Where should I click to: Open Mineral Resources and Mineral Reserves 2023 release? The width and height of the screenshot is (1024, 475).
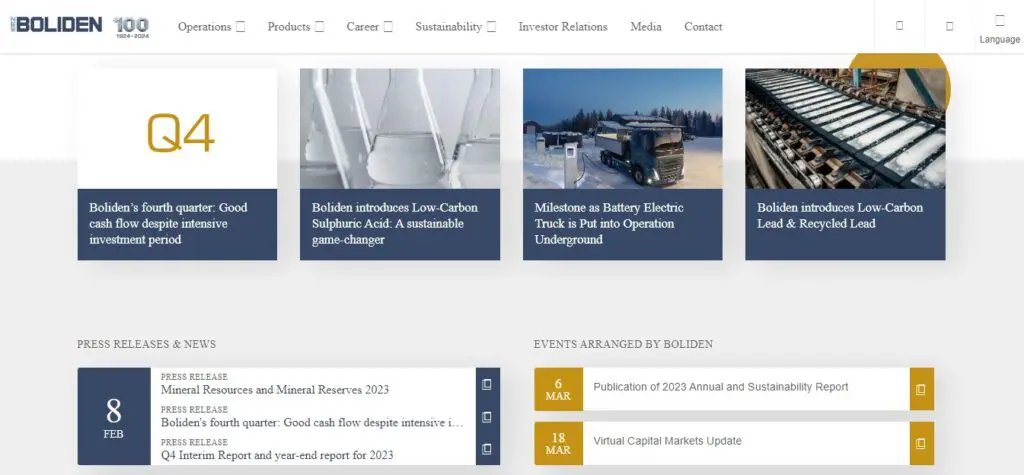pos(275,390)
